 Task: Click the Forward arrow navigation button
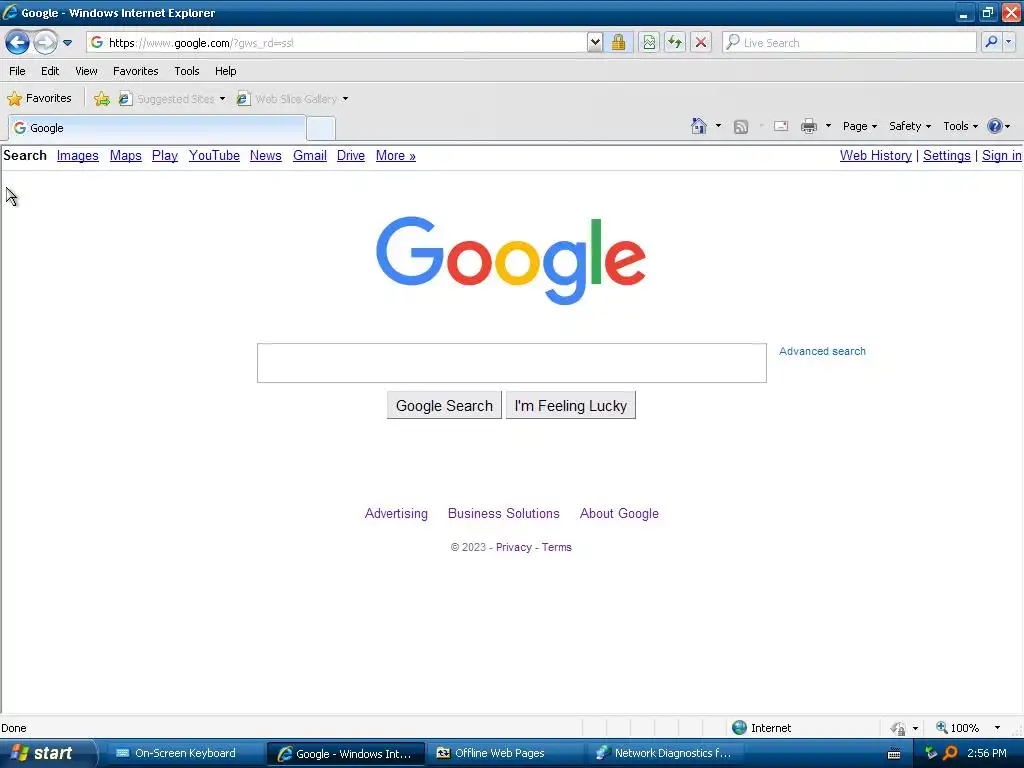tap(45, 42)
